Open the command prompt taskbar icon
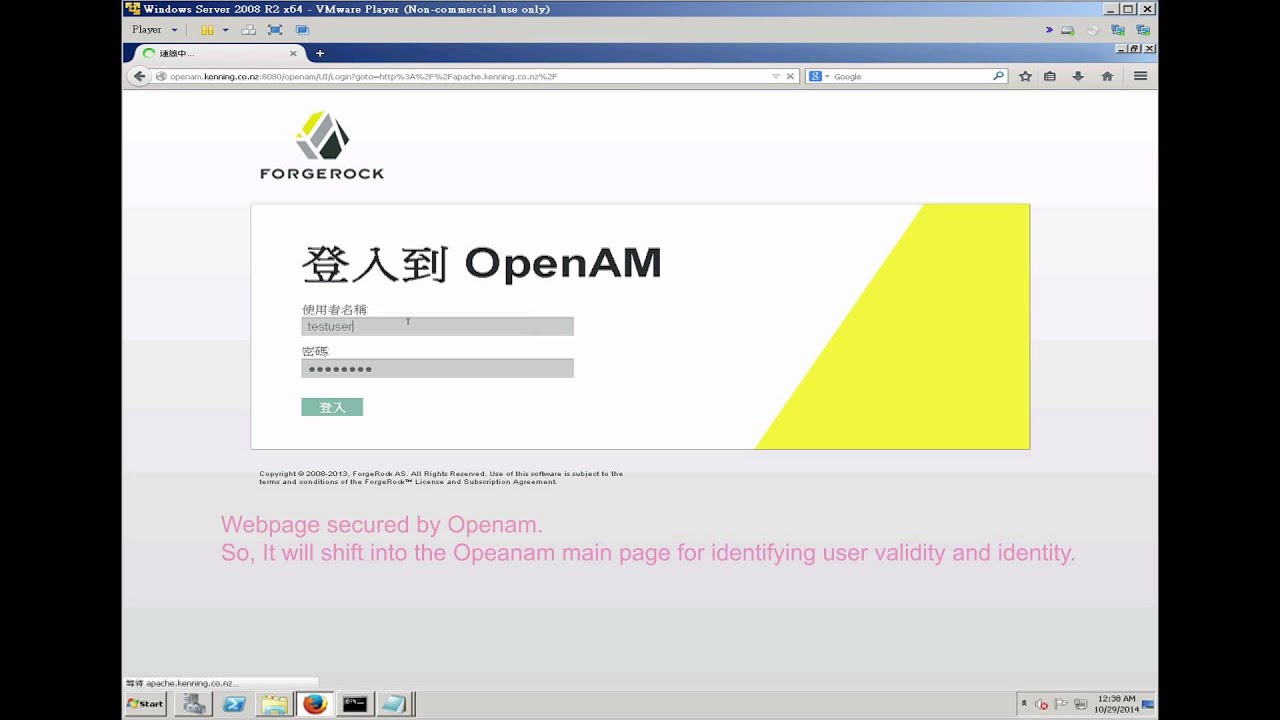 pyautogui.click(x=354, y=704)
